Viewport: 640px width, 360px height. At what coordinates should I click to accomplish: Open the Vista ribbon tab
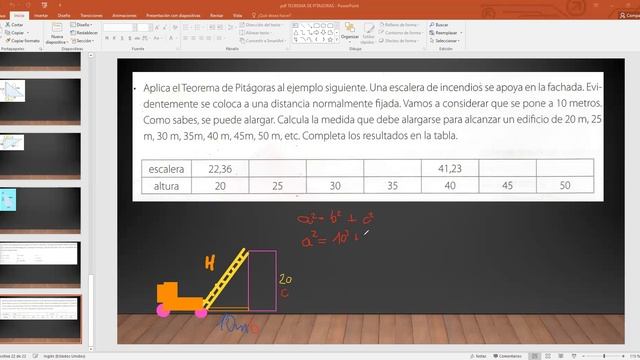coord(238,16)
